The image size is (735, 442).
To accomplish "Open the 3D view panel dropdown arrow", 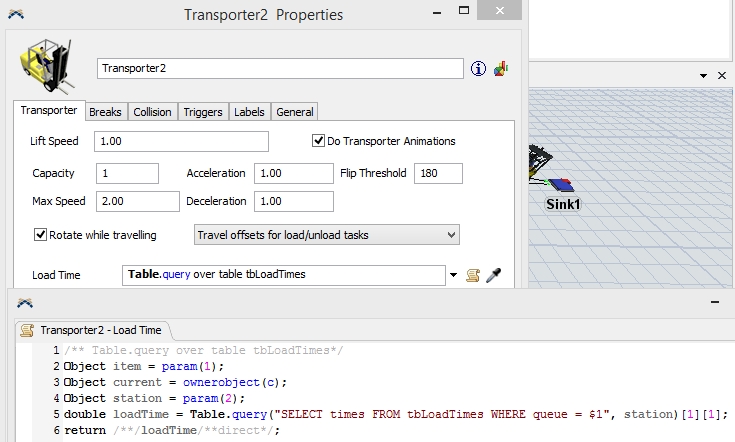I will tap(701, 75).
